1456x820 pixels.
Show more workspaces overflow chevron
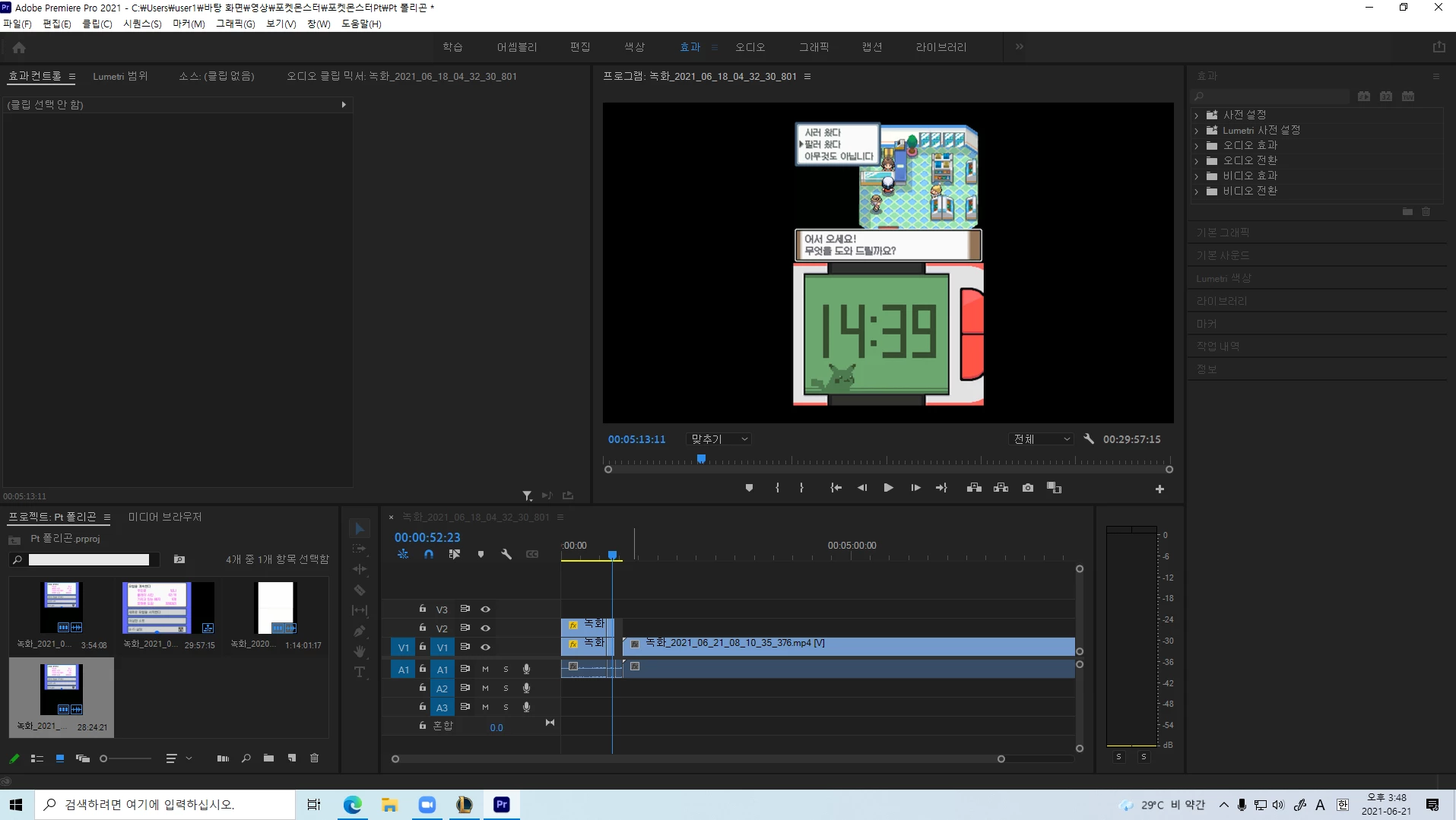point(1020,46)
